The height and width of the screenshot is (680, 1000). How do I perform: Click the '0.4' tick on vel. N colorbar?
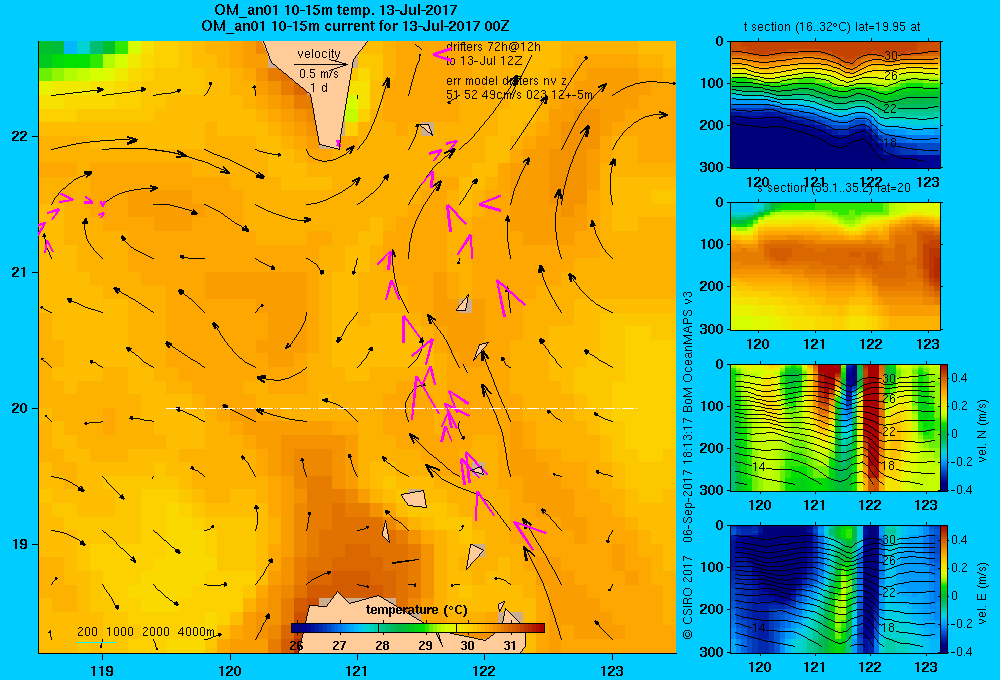point(959,378)
